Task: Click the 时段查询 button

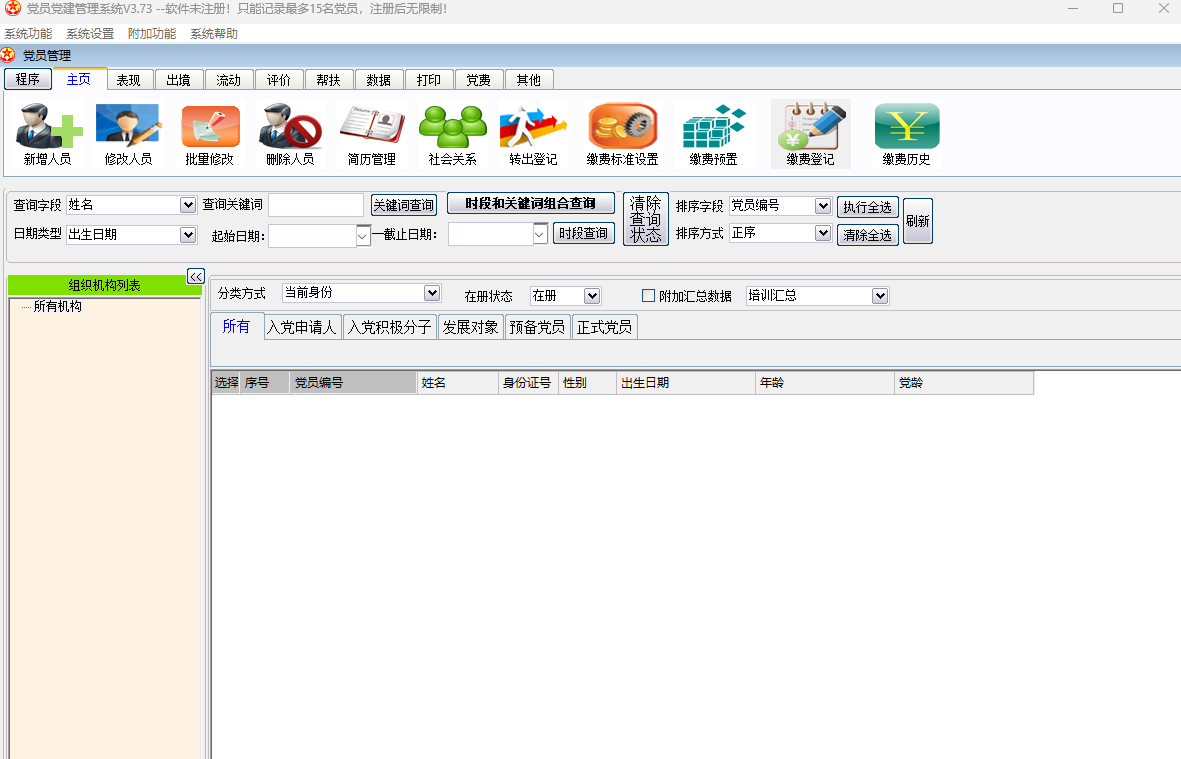Action: tap(584, 233)
